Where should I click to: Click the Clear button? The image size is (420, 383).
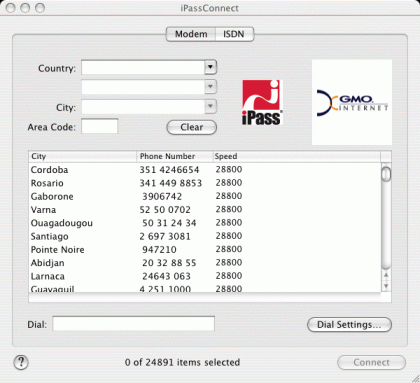[192, 127]
